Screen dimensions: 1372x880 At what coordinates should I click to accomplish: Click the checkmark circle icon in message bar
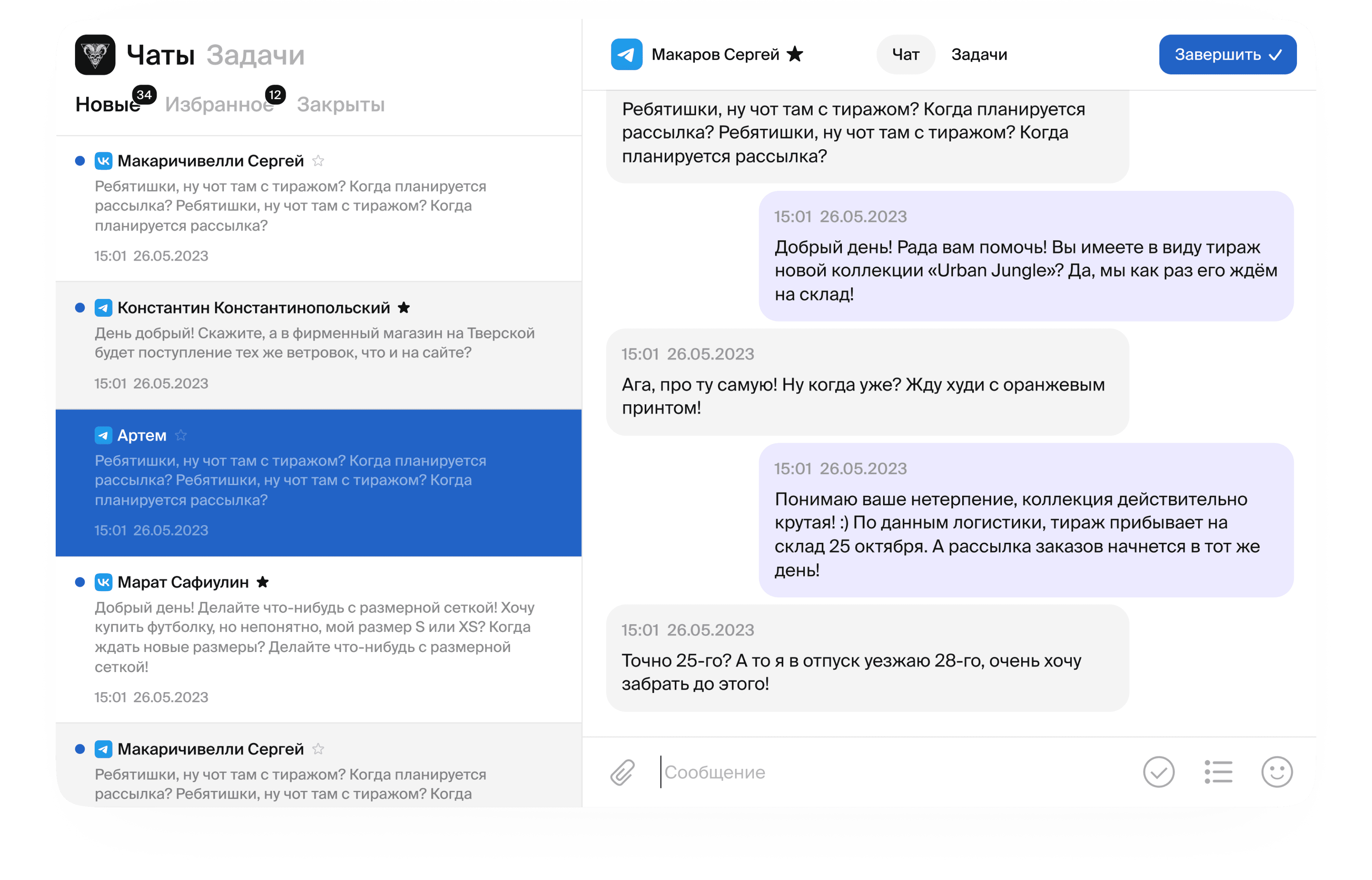coord(1159,772)
